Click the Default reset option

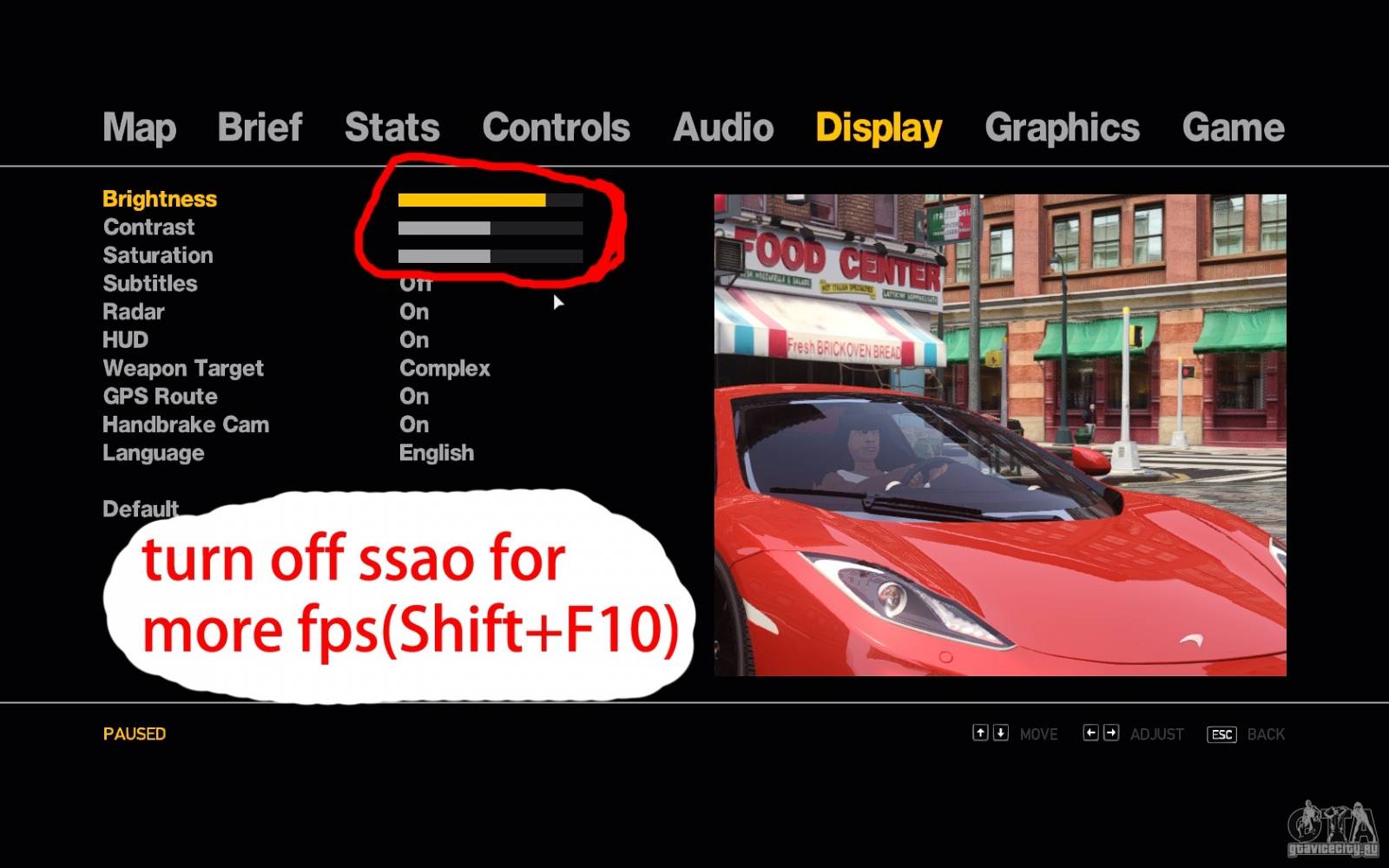point(141,509)
